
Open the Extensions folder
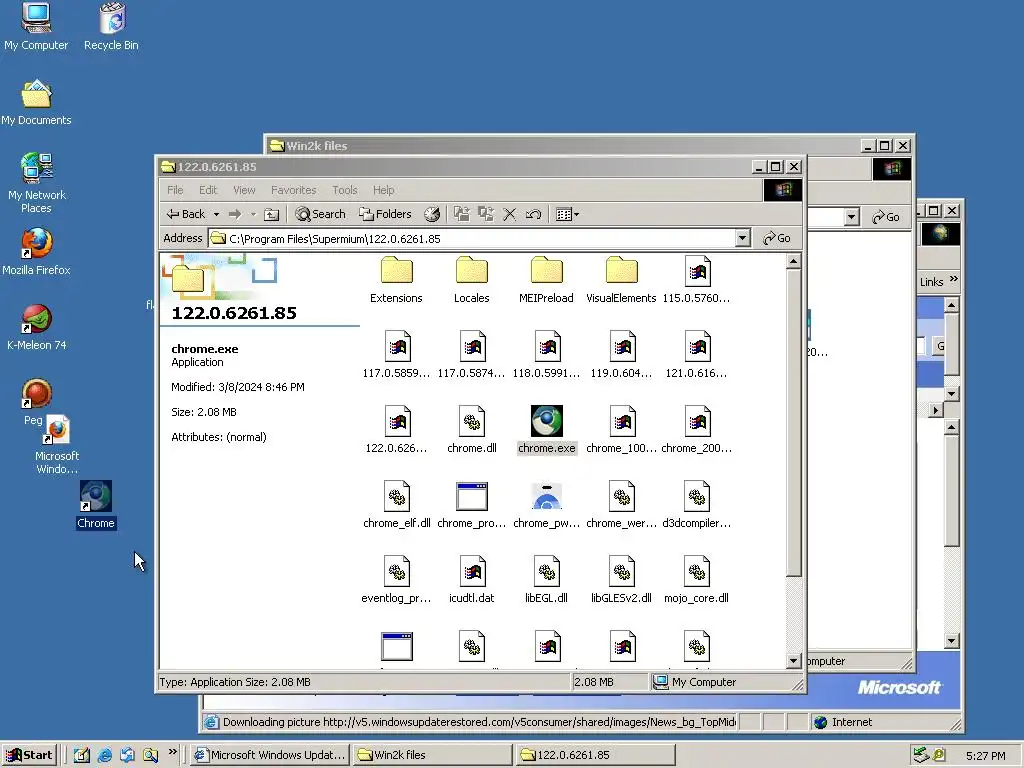point(396,280)
